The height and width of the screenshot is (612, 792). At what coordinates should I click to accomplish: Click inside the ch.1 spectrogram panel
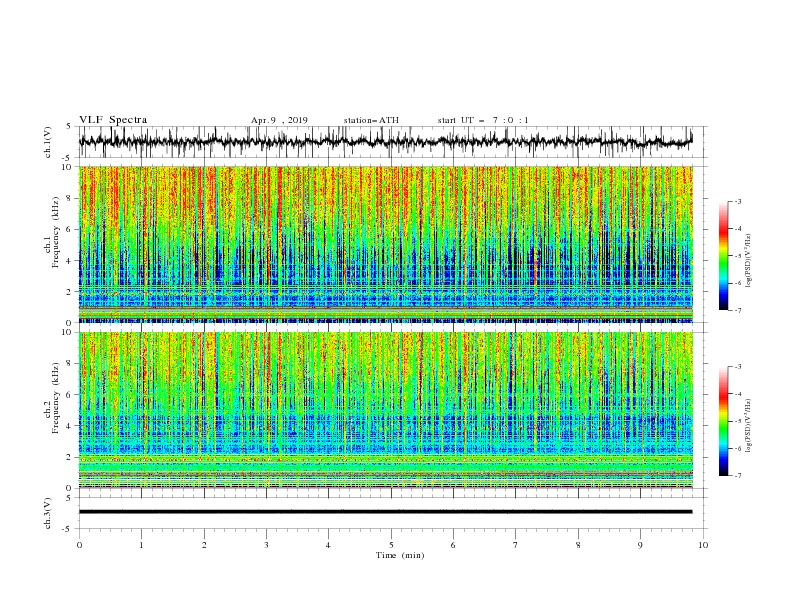coord(385,244)
